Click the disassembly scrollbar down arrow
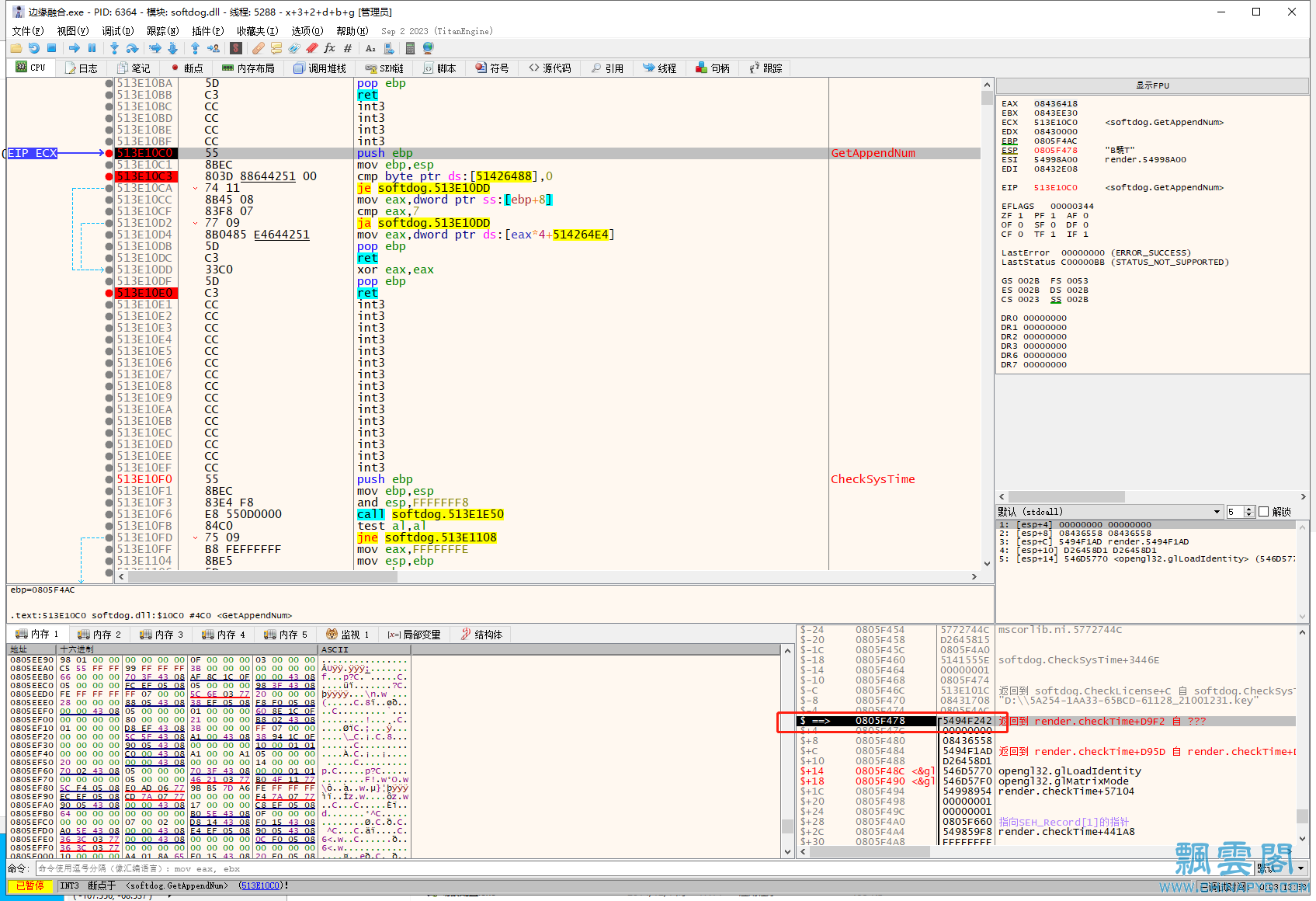 (x=988, y=564)
